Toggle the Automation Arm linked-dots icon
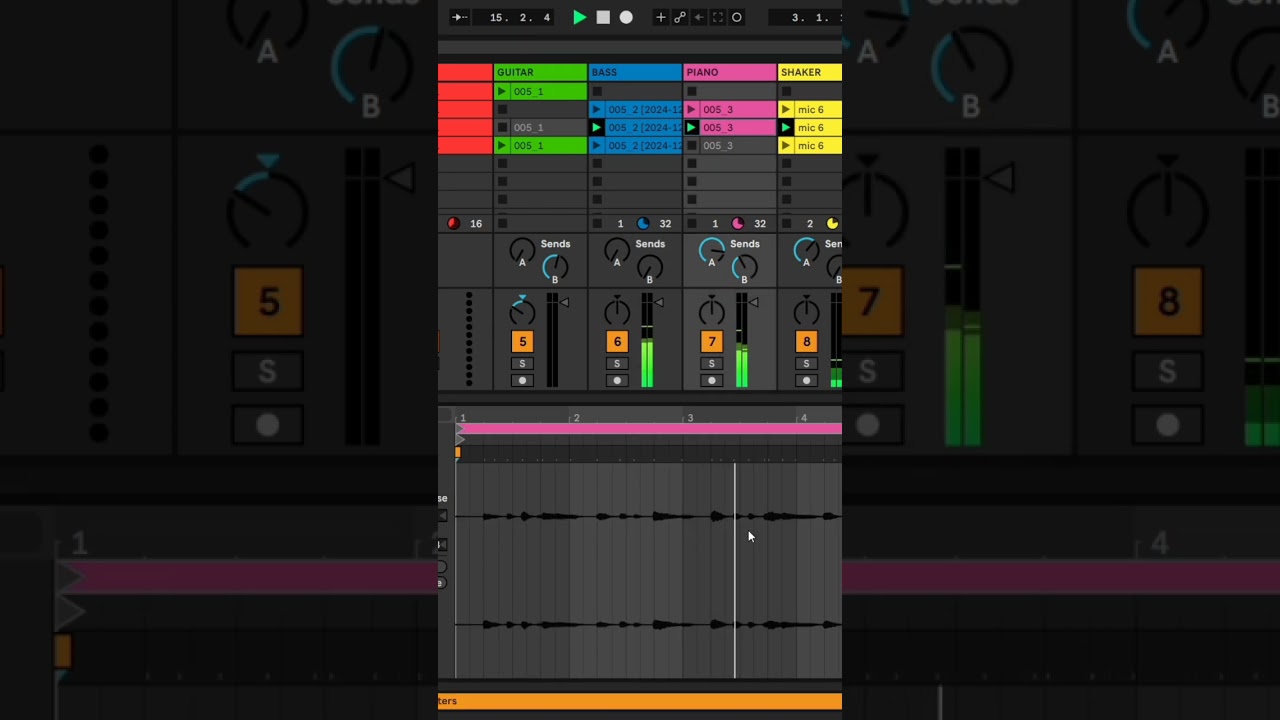The width and height of the screenshot is (1280, 720). point(680,17)
